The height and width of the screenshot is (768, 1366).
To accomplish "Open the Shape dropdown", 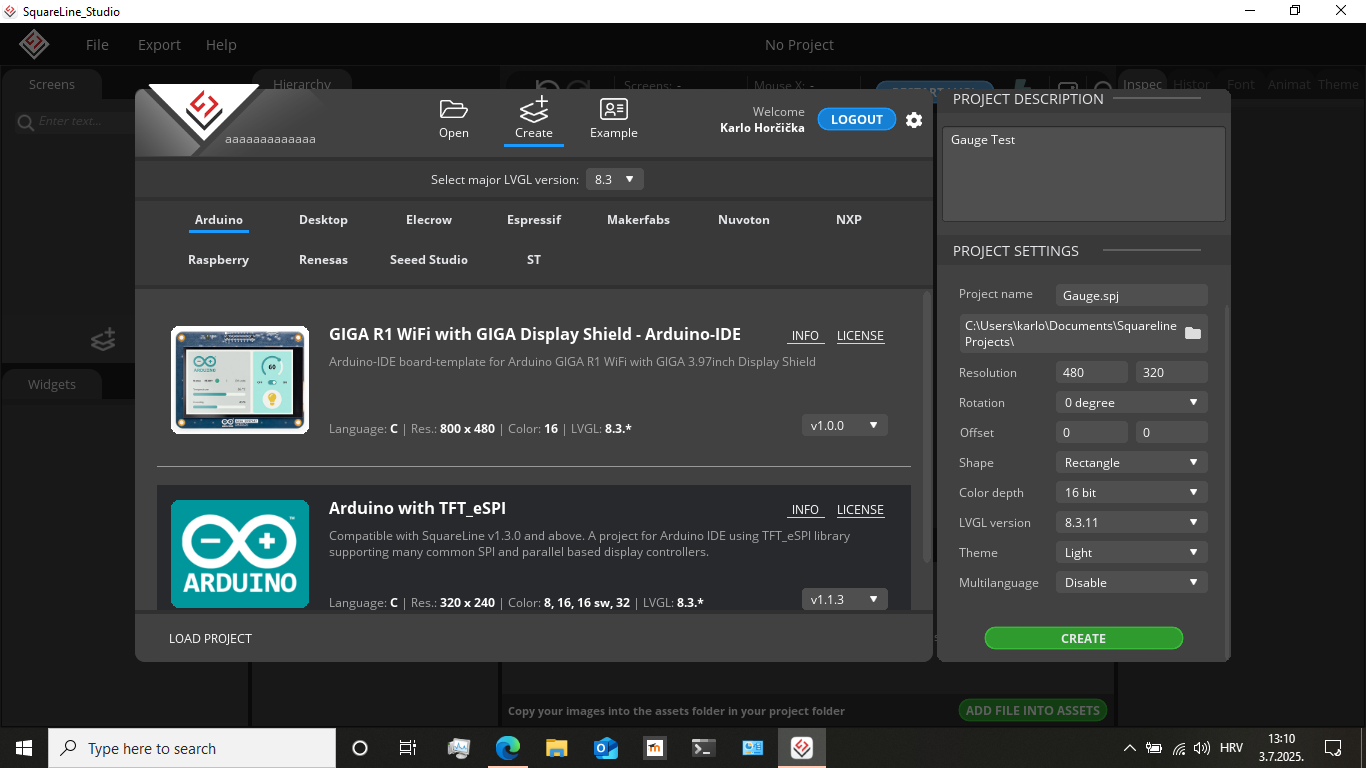I will tap(1131, 462).
